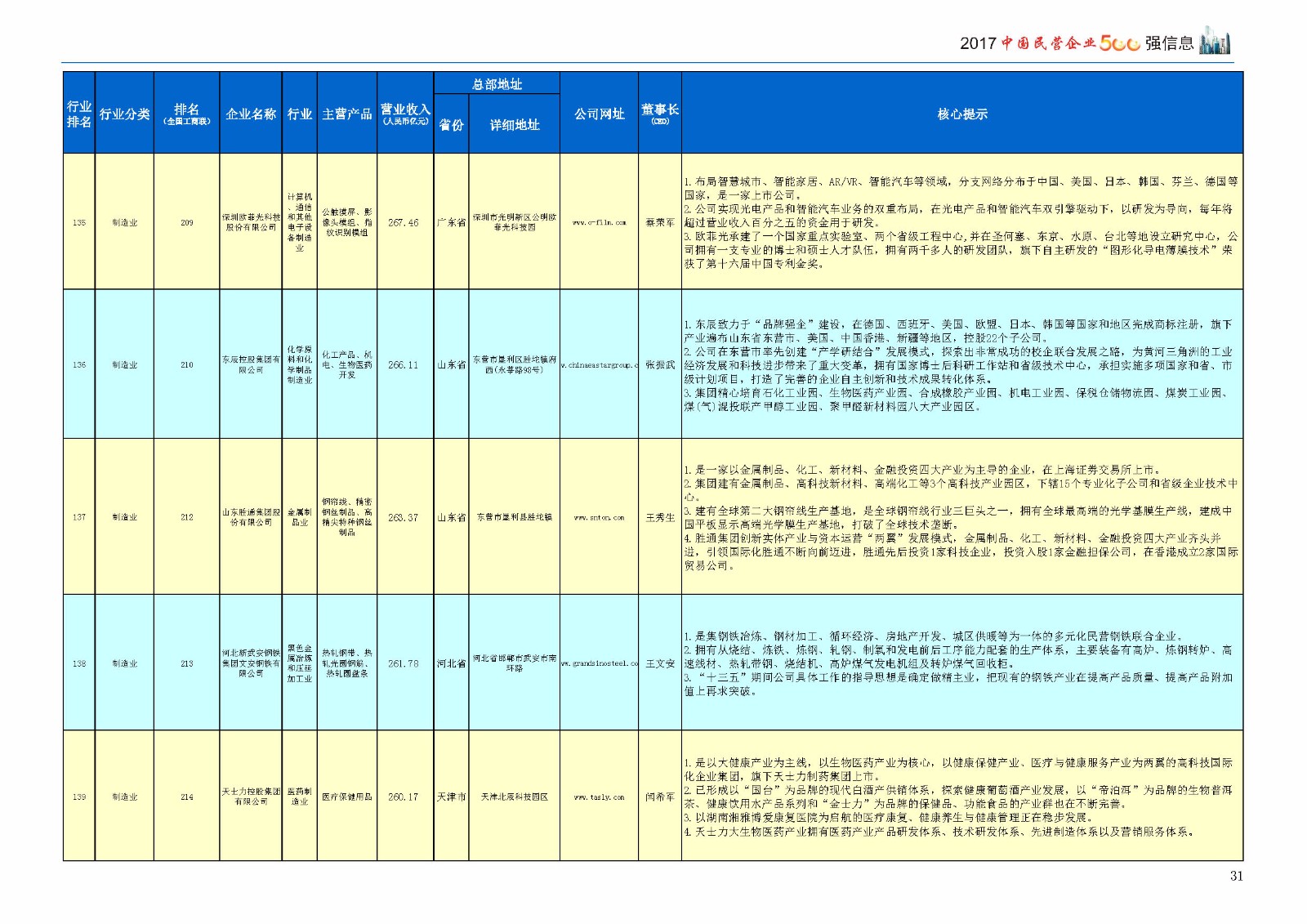Click chairman name '张振武'

pyautogui.click(x=660, y=364)
